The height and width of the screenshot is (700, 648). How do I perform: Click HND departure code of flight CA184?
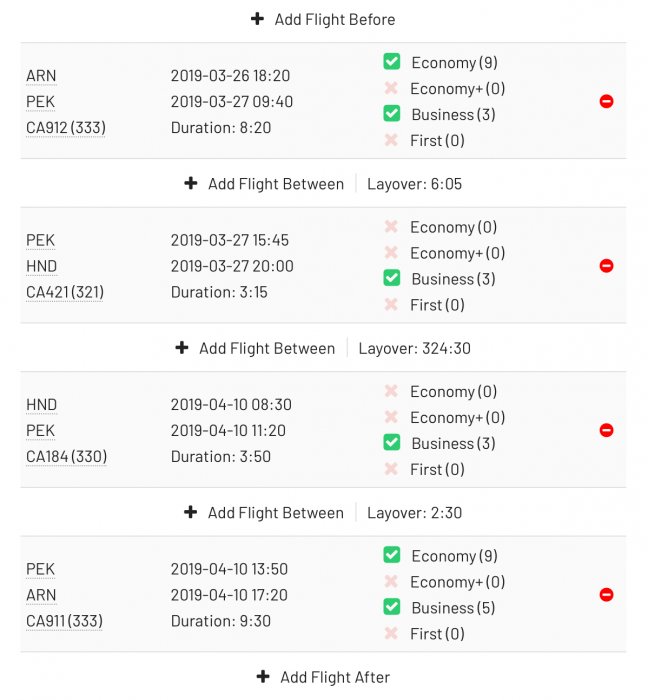click(x=42, y=405)
